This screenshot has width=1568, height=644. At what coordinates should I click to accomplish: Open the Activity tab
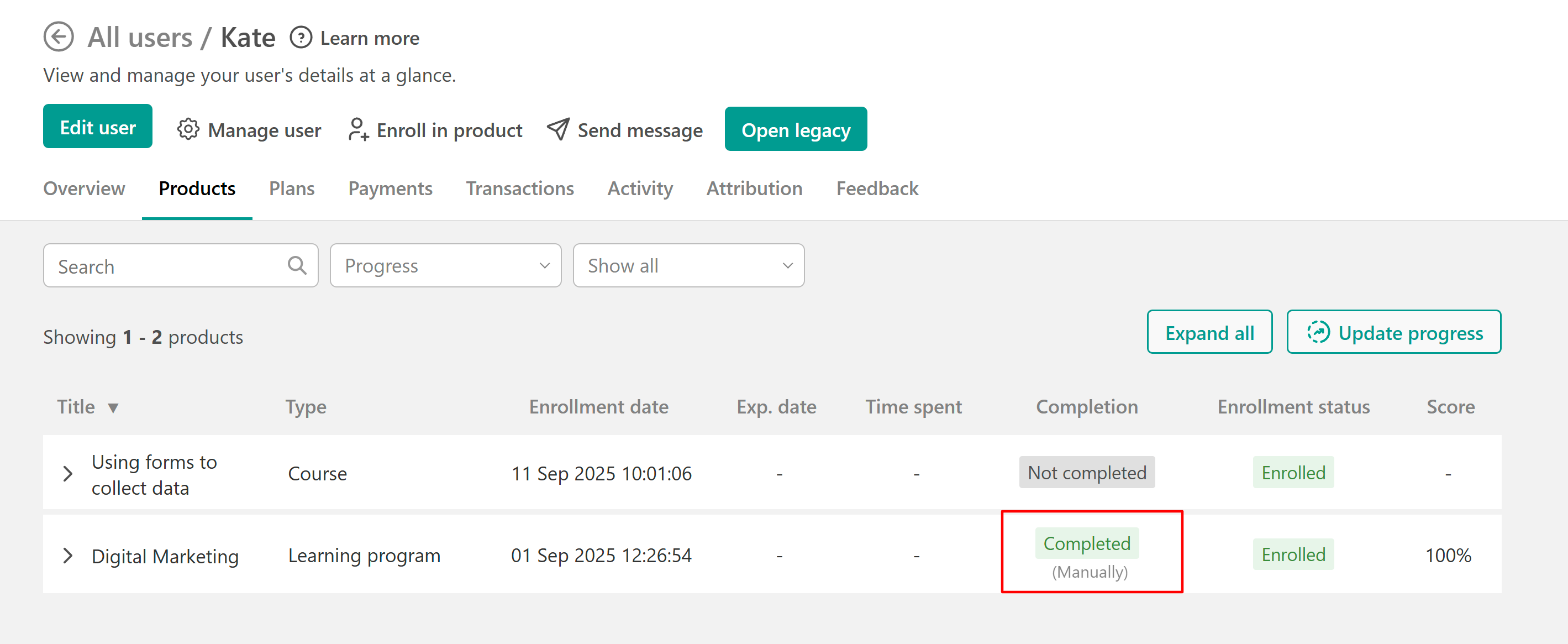click(640, 189)
